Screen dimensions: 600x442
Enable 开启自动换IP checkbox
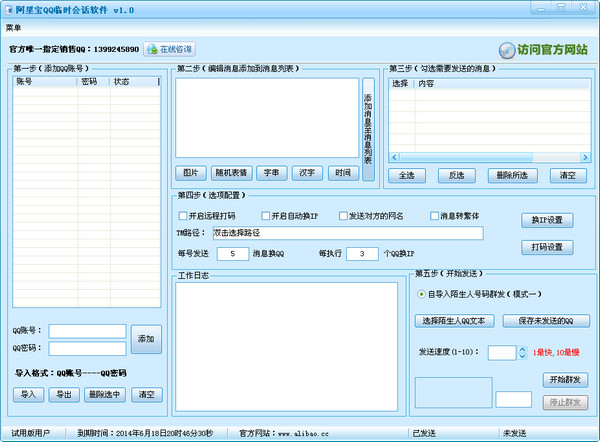click(x=266, y=216)
